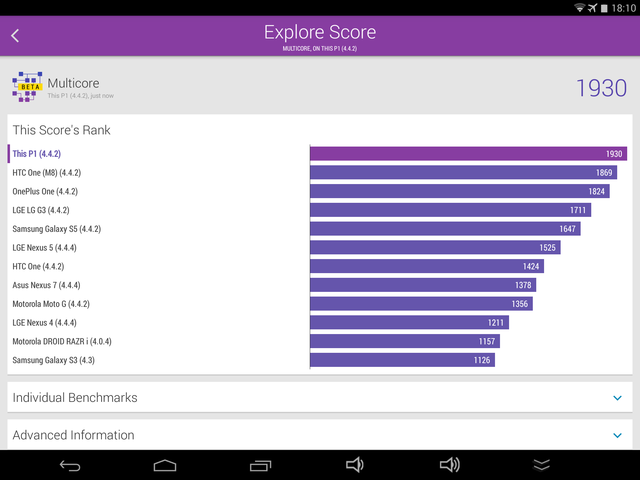640x480 pixels.
Task: Tap the 18:10 clock in status bar
Action: (x=624, y=8)
